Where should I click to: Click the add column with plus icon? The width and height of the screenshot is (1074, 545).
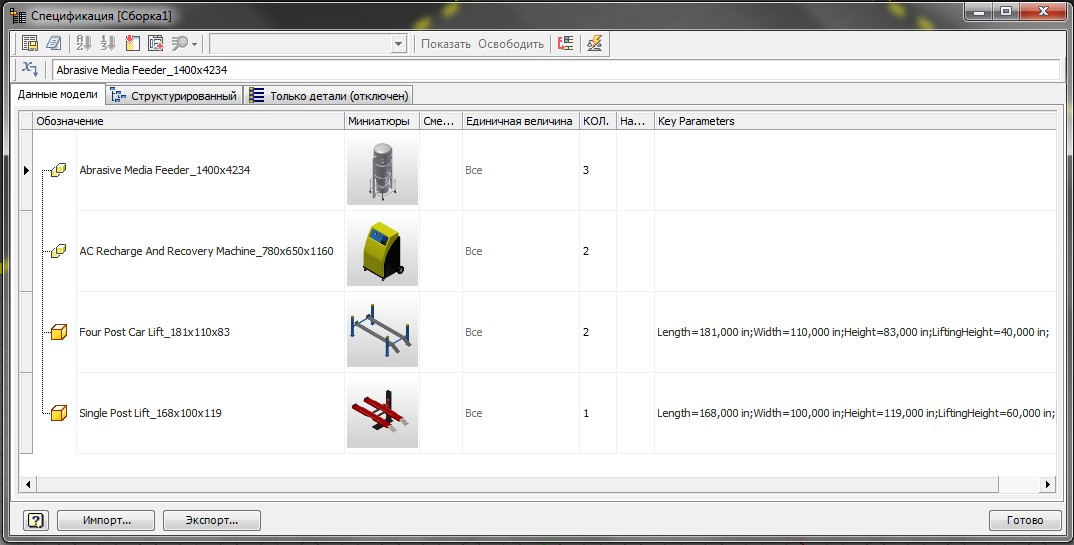point(156,43)
